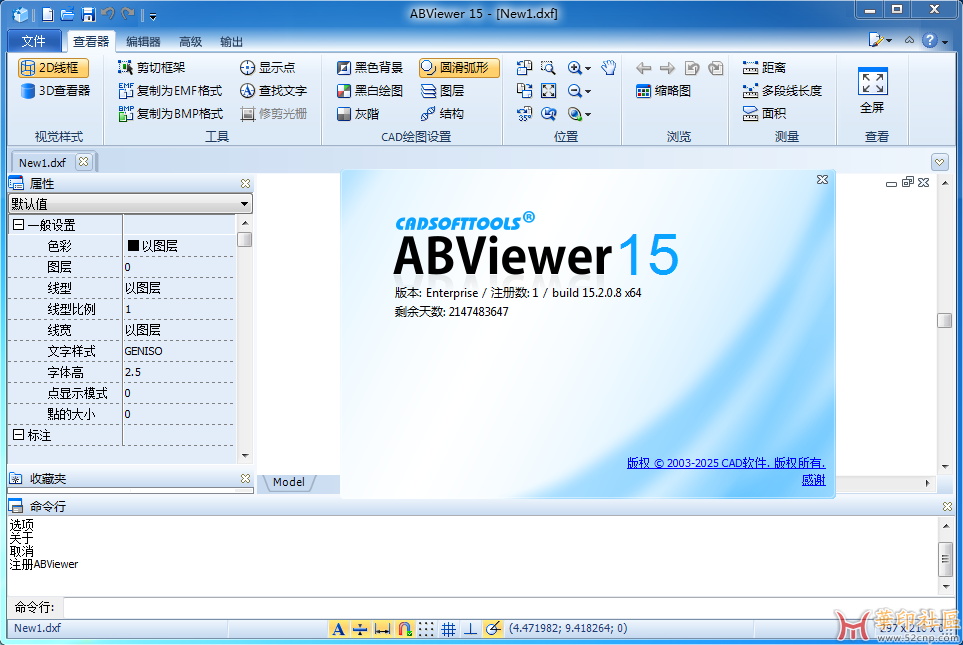This screenshot has width=963, height=645.
Task: Click the fit drawing to window icon
Action: point(548,91)
